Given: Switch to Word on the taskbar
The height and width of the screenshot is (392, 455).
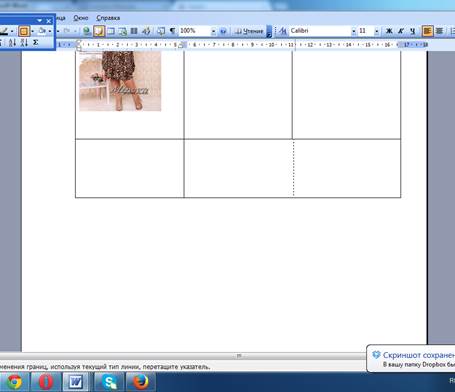Looking at the screenshot, I should (x=76, y=382).
